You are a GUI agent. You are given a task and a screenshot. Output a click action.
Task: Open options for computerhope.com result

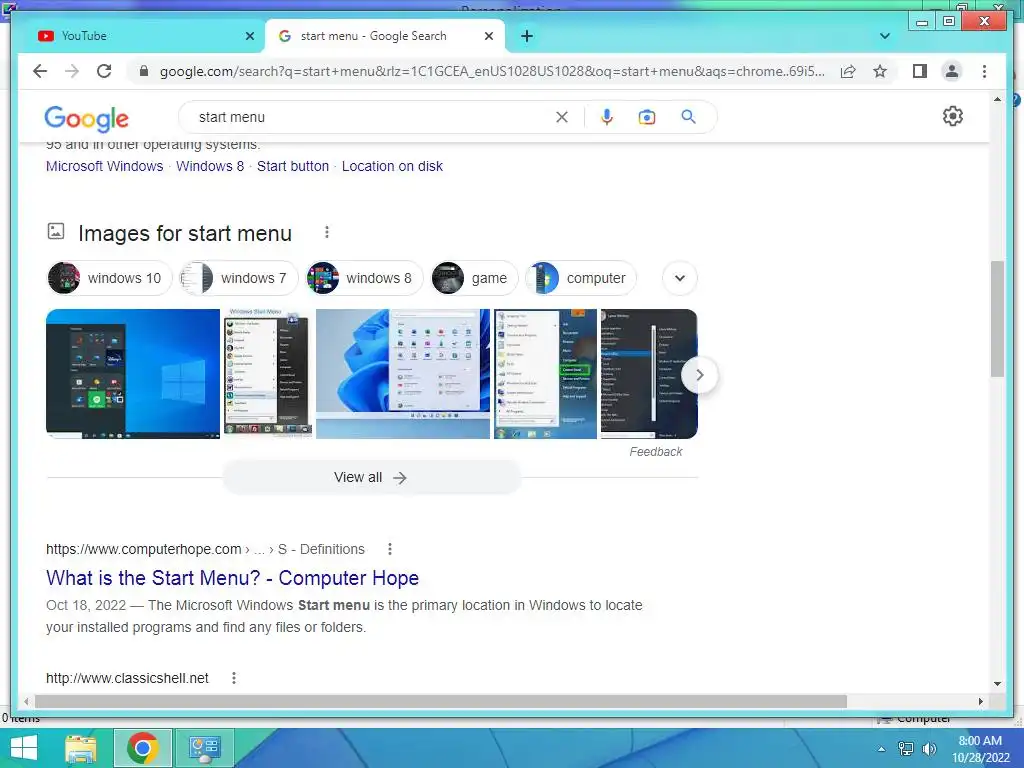(390, 549)
